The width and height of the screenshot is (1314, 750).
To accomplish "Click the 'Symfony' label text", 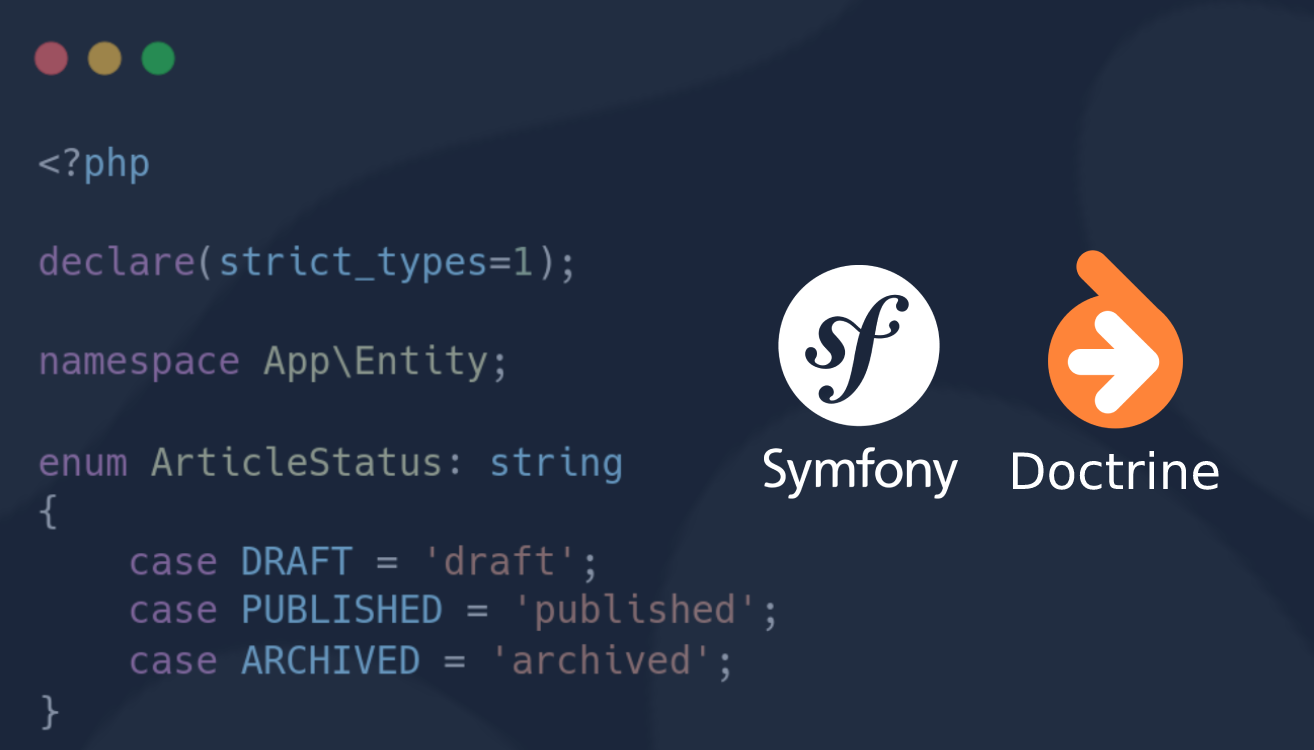I will coord(860,472).
